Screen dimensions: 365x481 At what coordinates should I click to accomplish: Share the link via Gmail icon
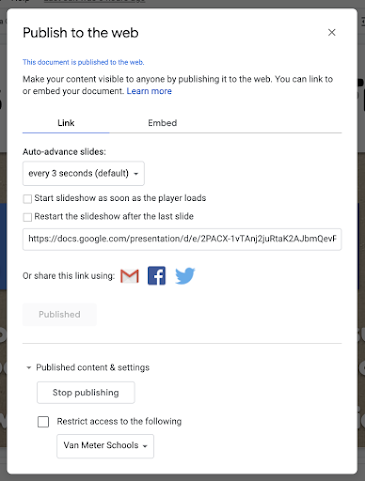[130, 276]
